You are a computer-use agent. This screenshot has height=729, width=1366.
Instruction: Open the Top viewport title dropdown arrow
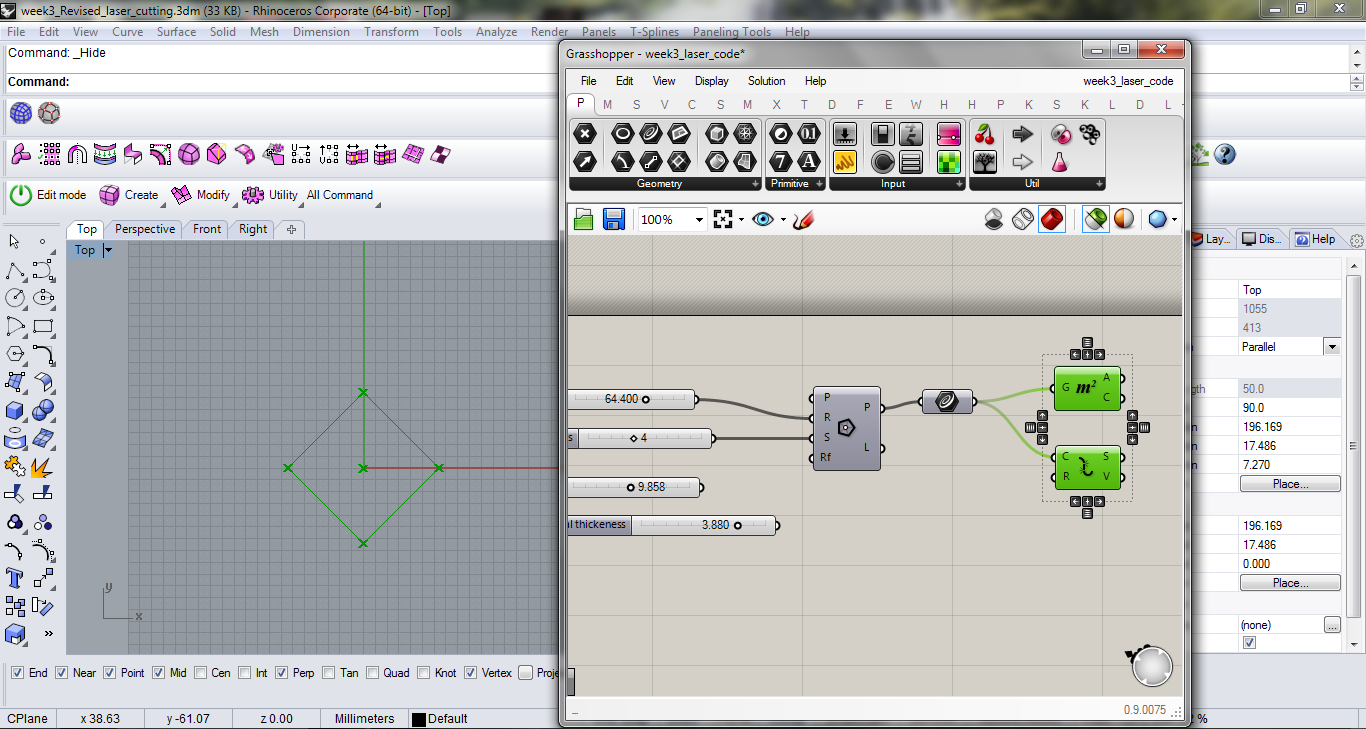click(108, 250)
